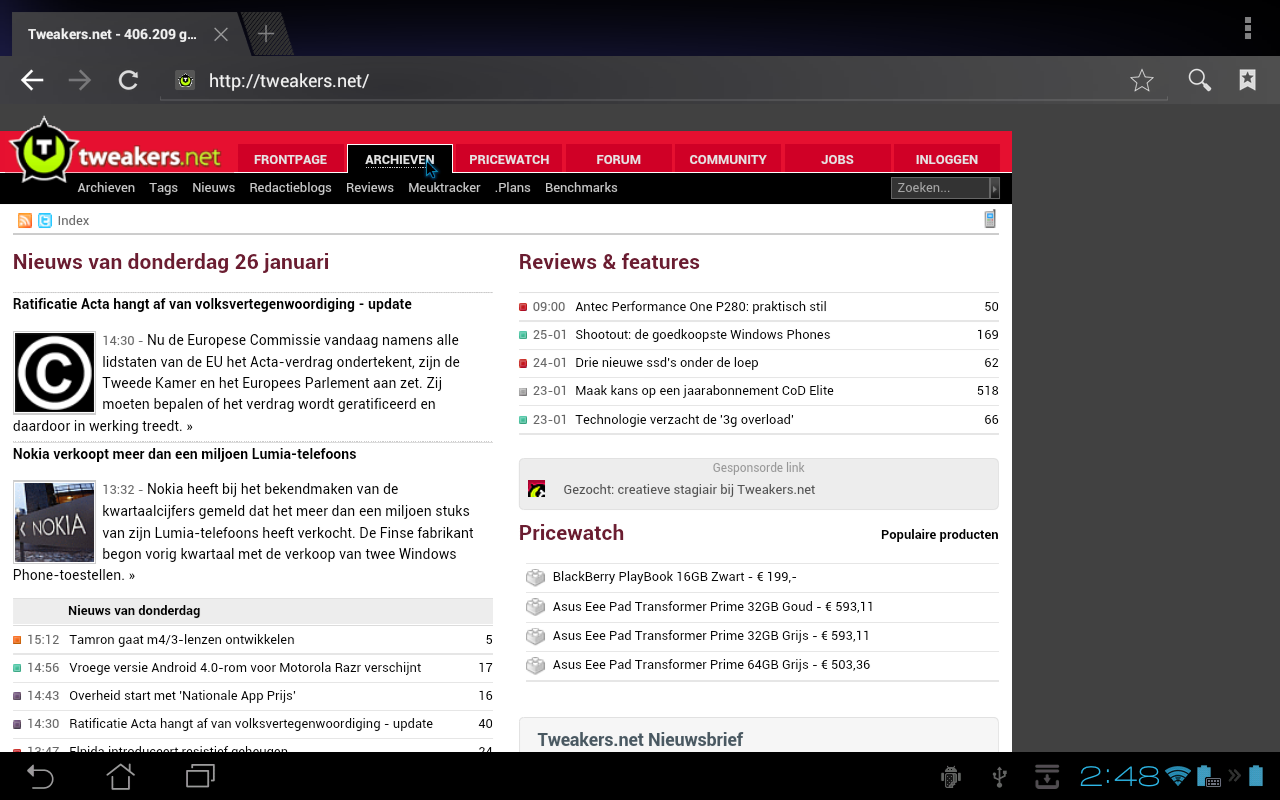Focus the tweakers.net address bar
The image size is (1280, 800).
[663, 81]
